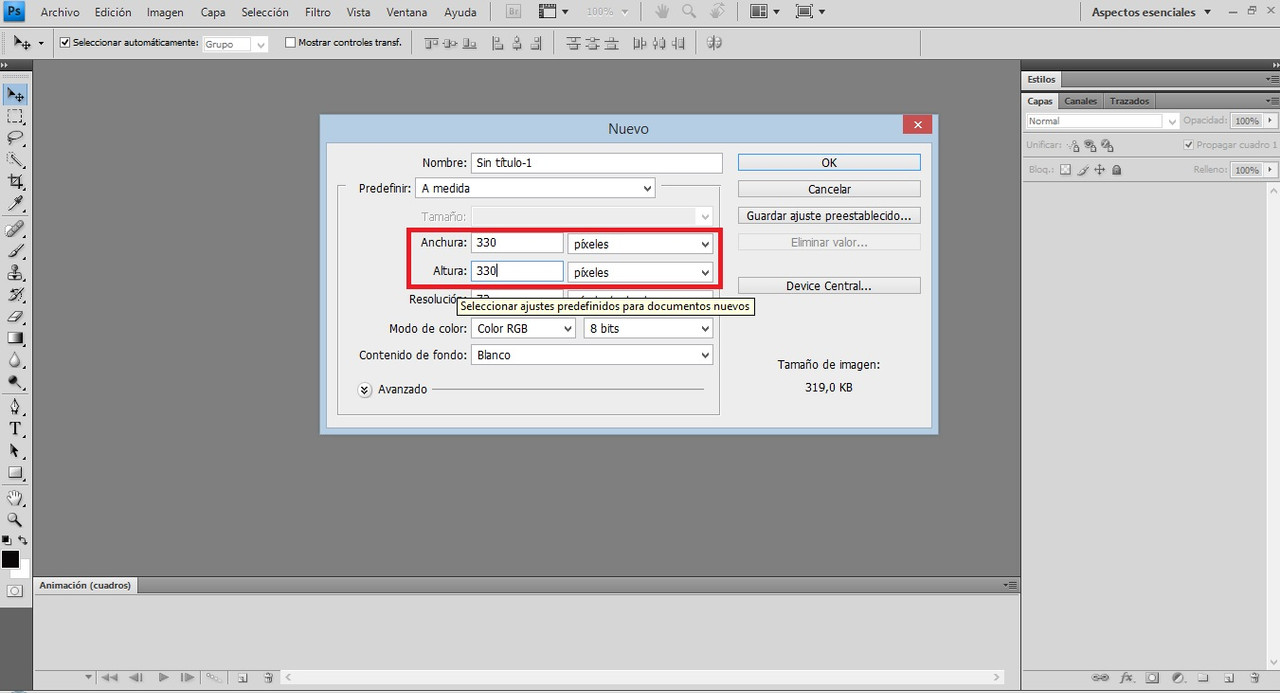The image size is (1280, 693).
Task: Open the Animación panel options menu
Action: (1010, 585)
